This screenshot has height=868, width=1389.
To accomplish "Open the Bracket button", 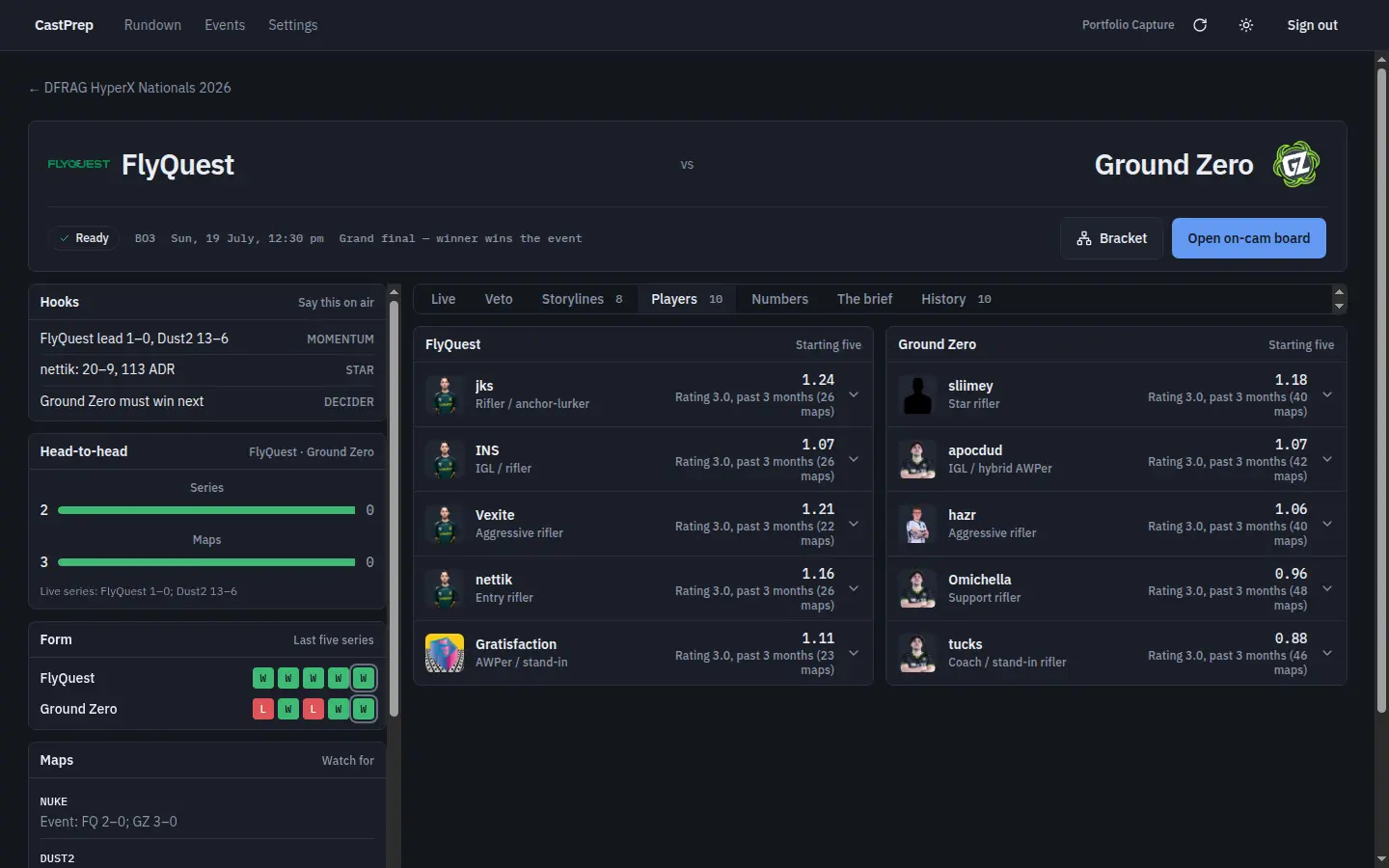I will click(x=1111, y=238).
